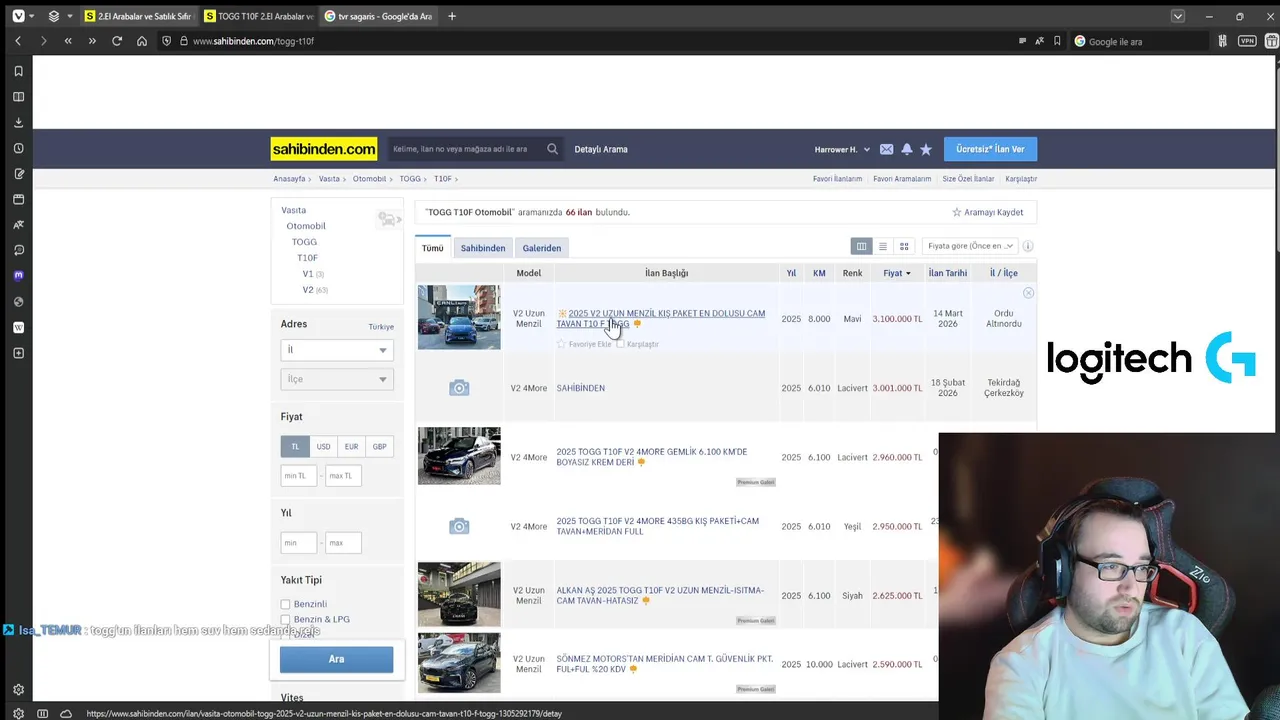Viewport: 1280px width, 720px height.
Task: Click the sahibinden.com logo
Action: click(x=324, y=149)
